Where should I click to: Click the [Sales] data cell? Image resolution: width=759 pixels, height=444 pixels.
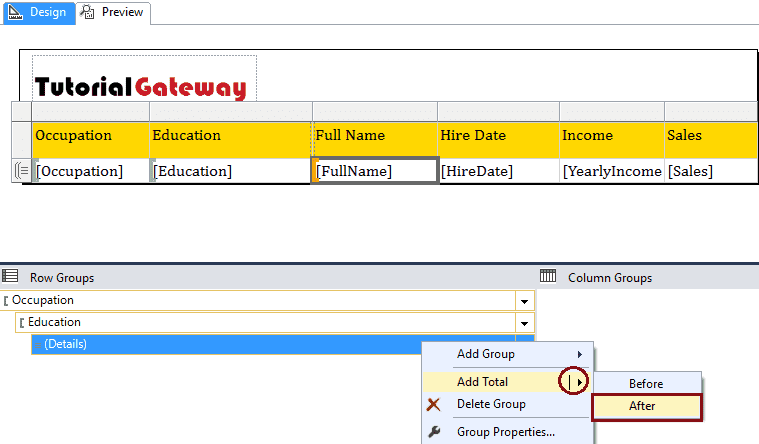(x=712, y=171)
